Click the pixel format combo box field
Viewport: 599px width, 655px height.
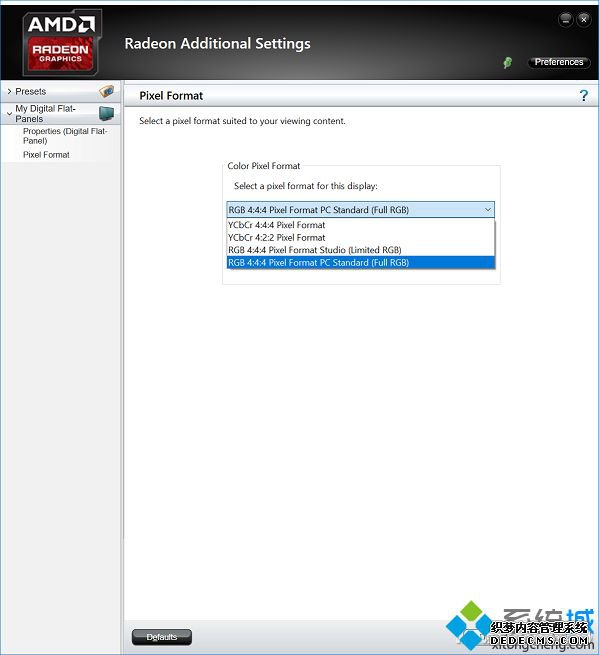[x=360, y=210]
